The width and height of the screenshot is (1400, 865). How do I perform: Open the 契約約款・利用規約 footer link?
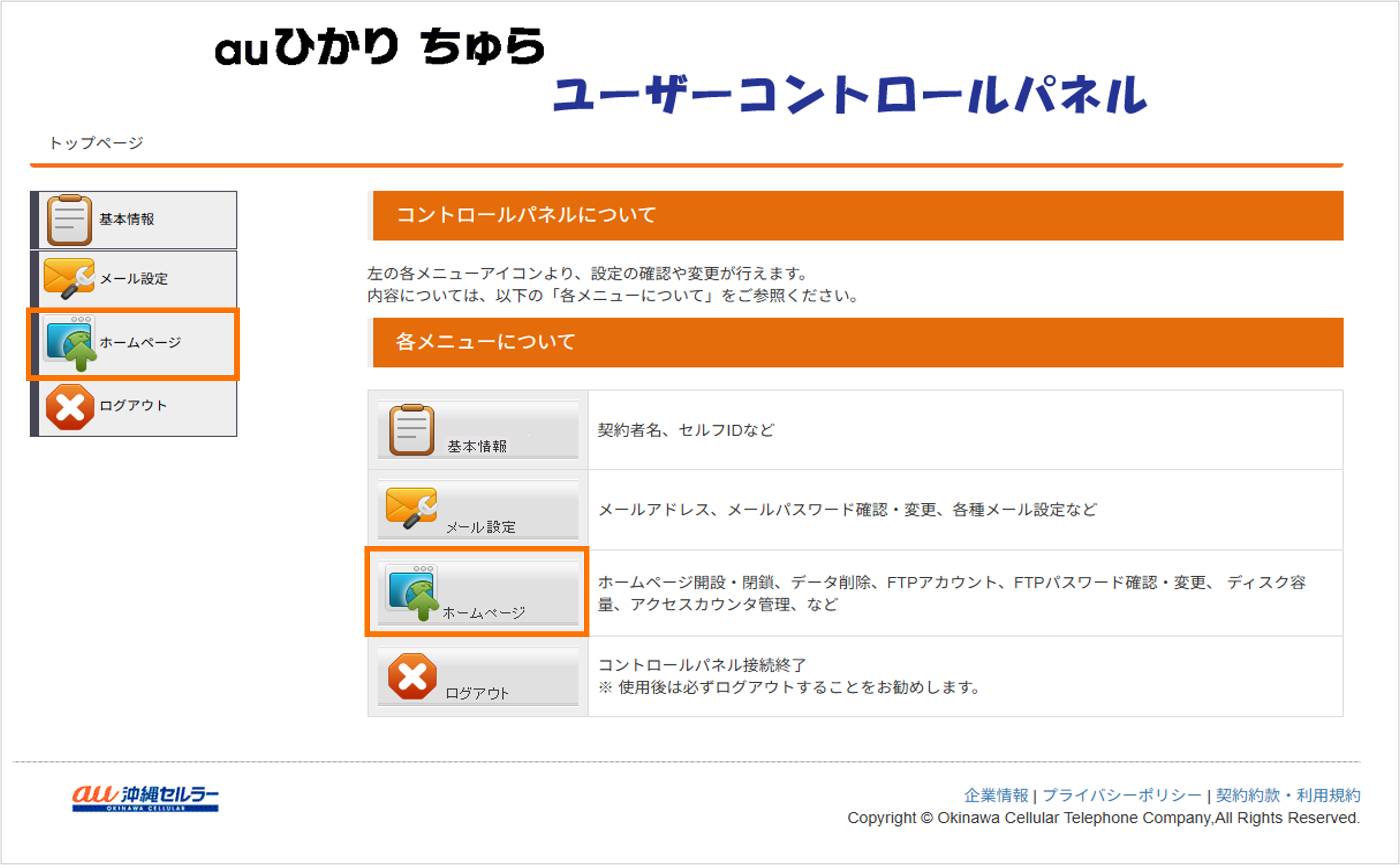pyautogui.click(x=1288, y=795)
